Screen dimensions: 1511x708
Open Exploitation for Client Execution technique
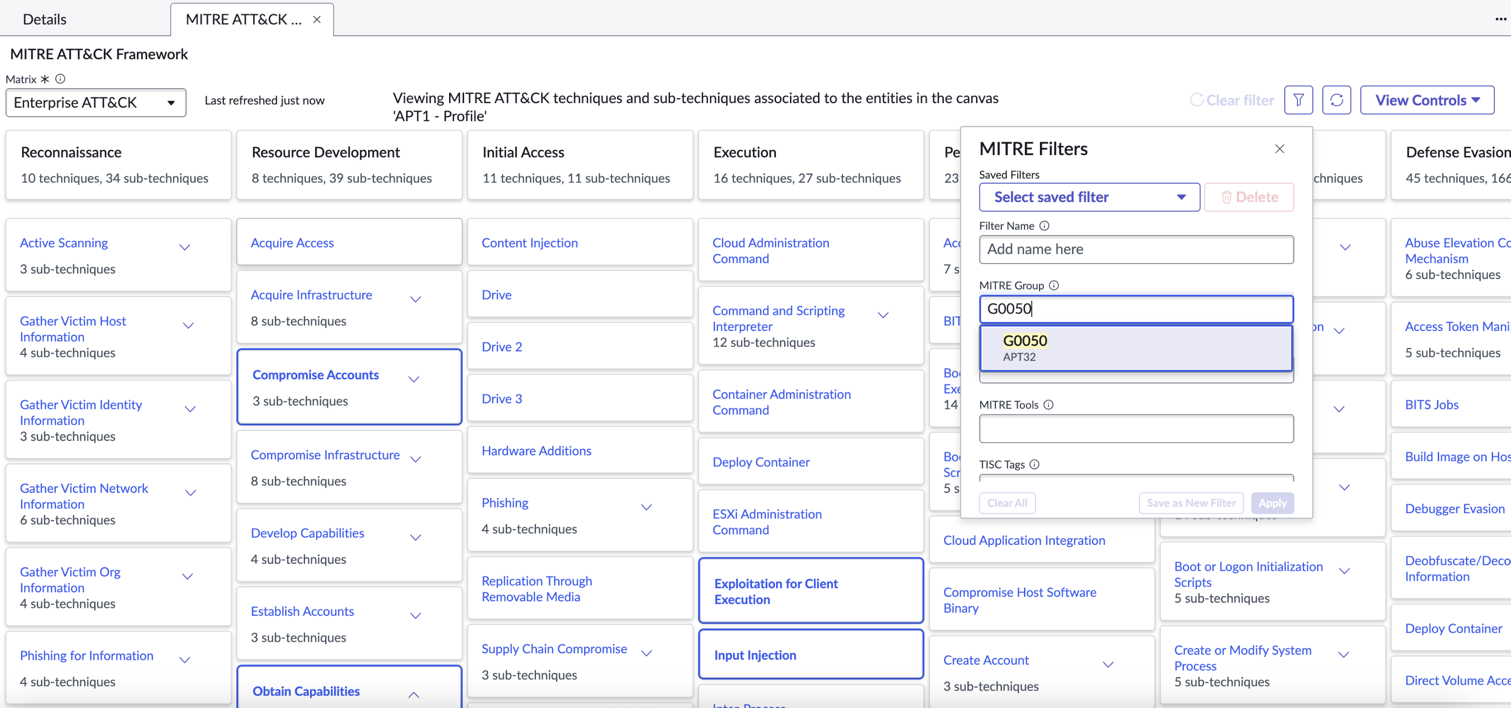(x=776, y=592)
